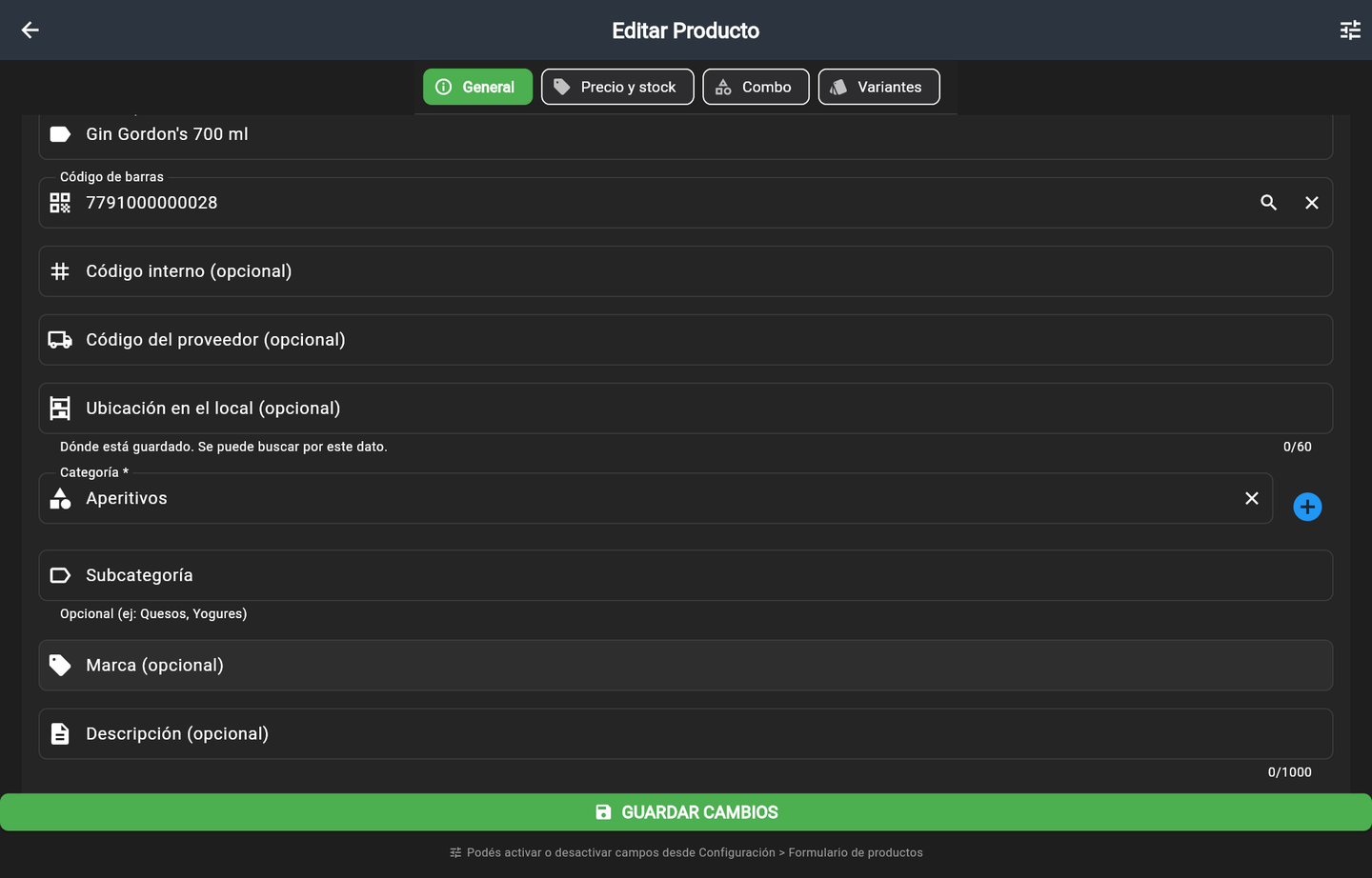Clear the Aperitivos category selection
Viewport: 1372px width, 878px height.
1252,498
